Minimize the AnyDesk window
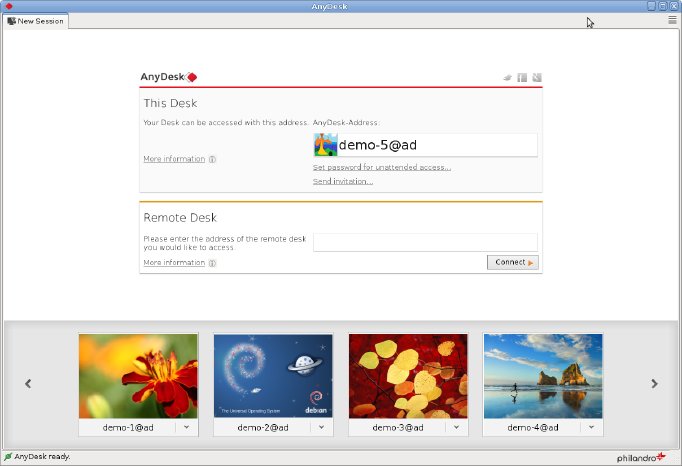Screen dimensions: 682x466 pyautogui.click(x=651, y=6)
